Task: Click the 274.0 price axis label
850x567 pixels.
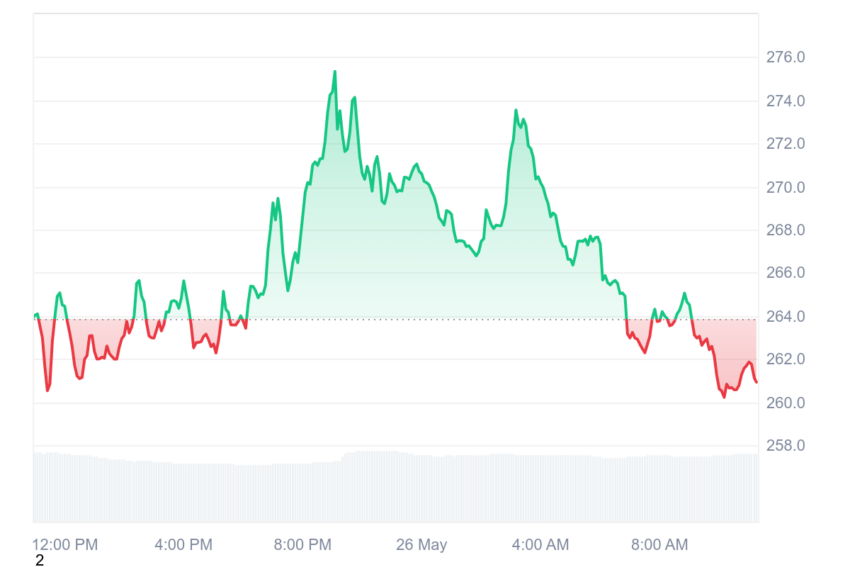Action: pos(785,101)
